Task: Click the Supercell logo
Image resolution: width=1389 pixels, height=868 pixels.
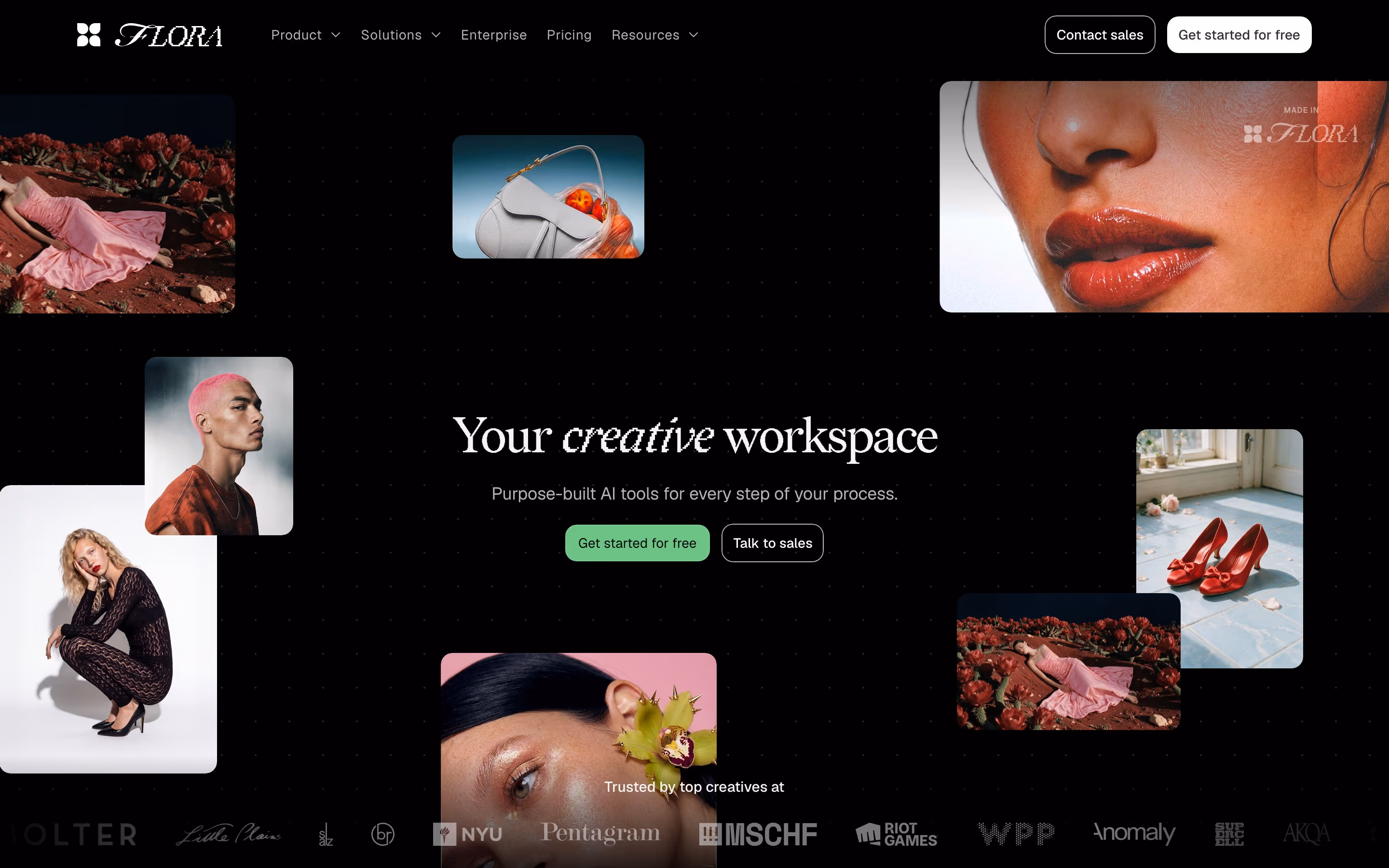Action: (x=1229, y=834)
